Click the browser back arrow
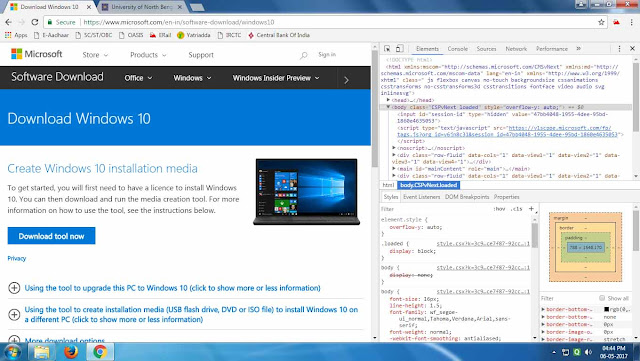 click(9, 22)
